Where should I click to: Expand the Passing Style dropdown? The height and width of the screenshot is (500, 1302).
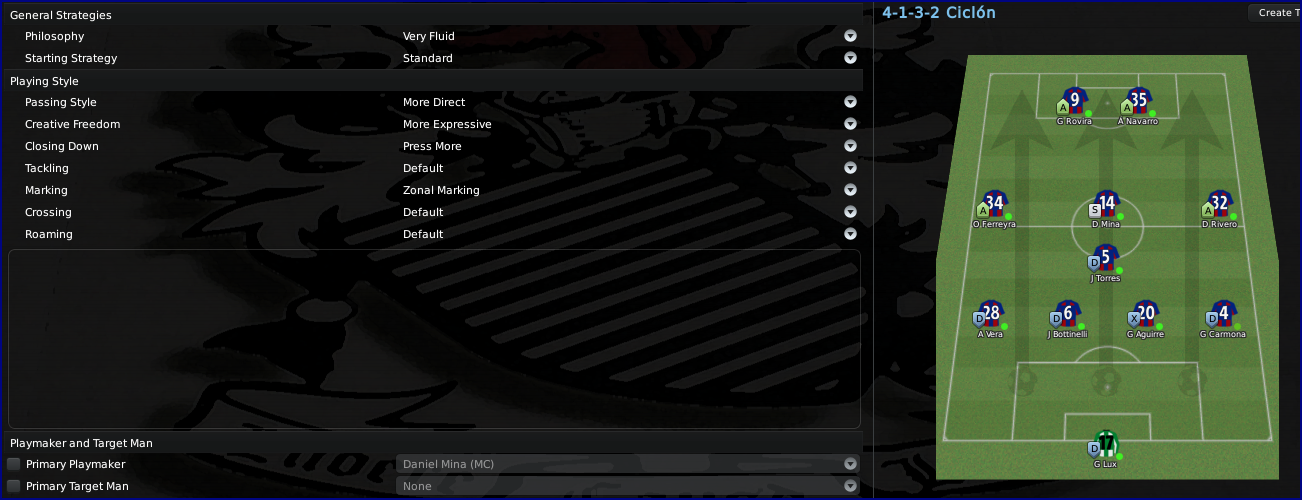pos(850,102)
